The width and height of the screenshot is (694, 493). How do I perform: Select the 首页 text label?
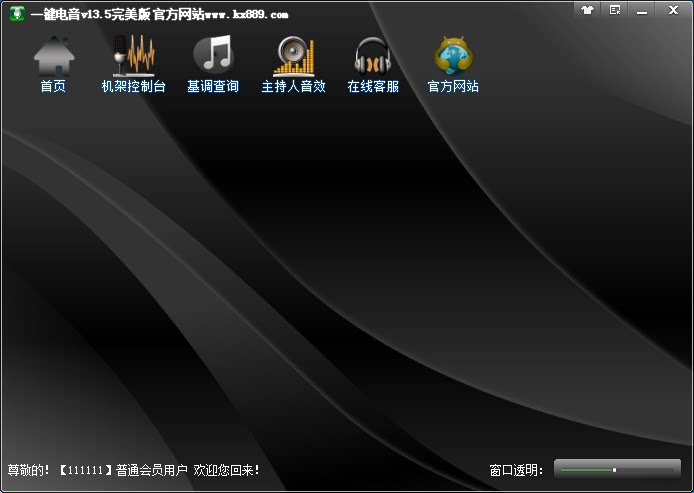tap(53, 86)
